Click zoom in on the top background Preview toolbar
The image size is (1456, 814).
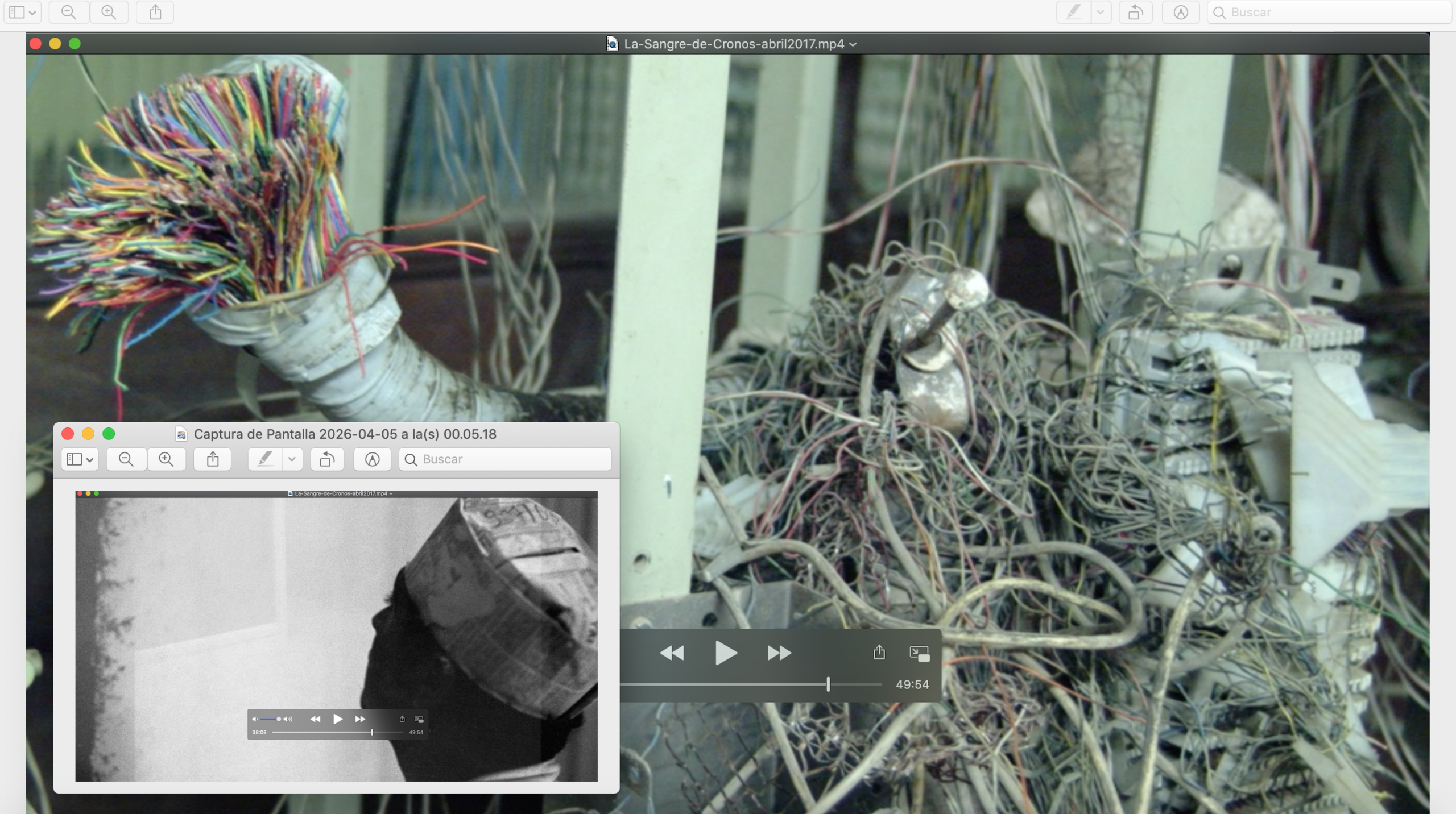coord(109,13)
